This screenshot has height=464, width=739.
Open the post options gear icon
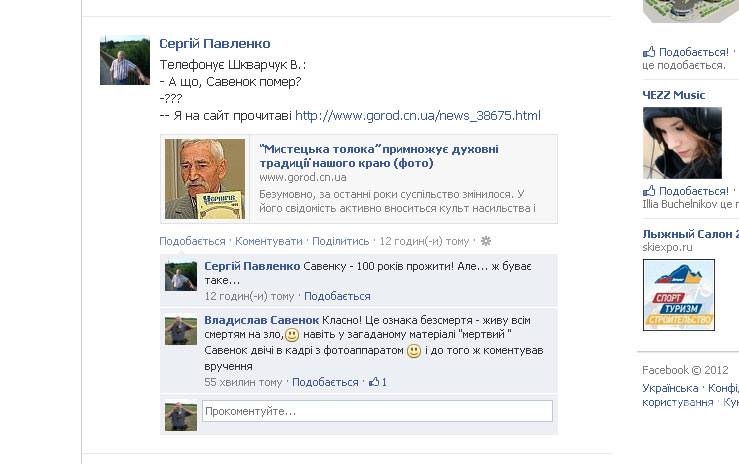485,241
